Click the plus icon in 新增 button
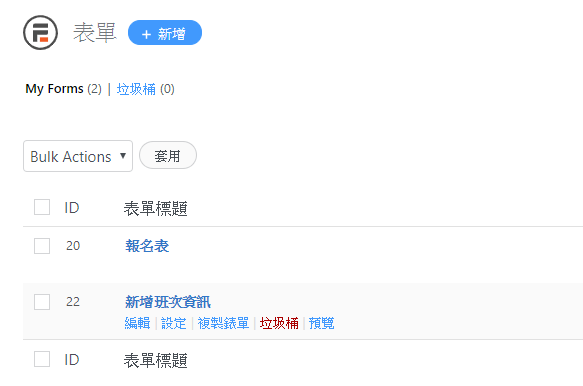This screenshot has height=386, width=583. [146, 34]
